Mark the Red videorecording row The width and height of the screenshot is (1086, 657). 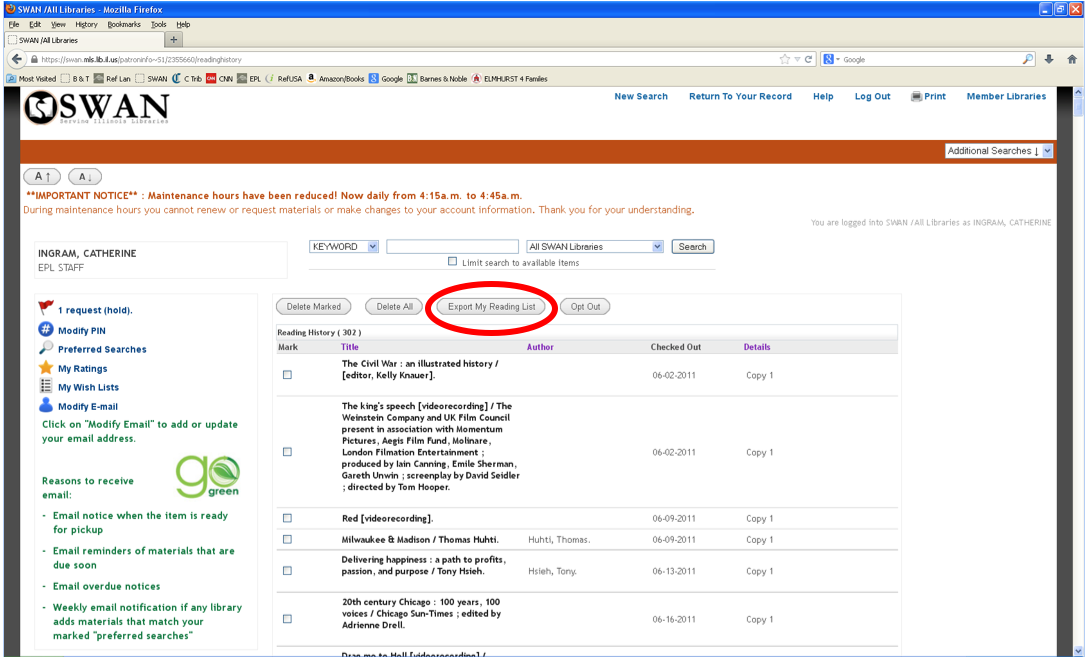[287, 518]
